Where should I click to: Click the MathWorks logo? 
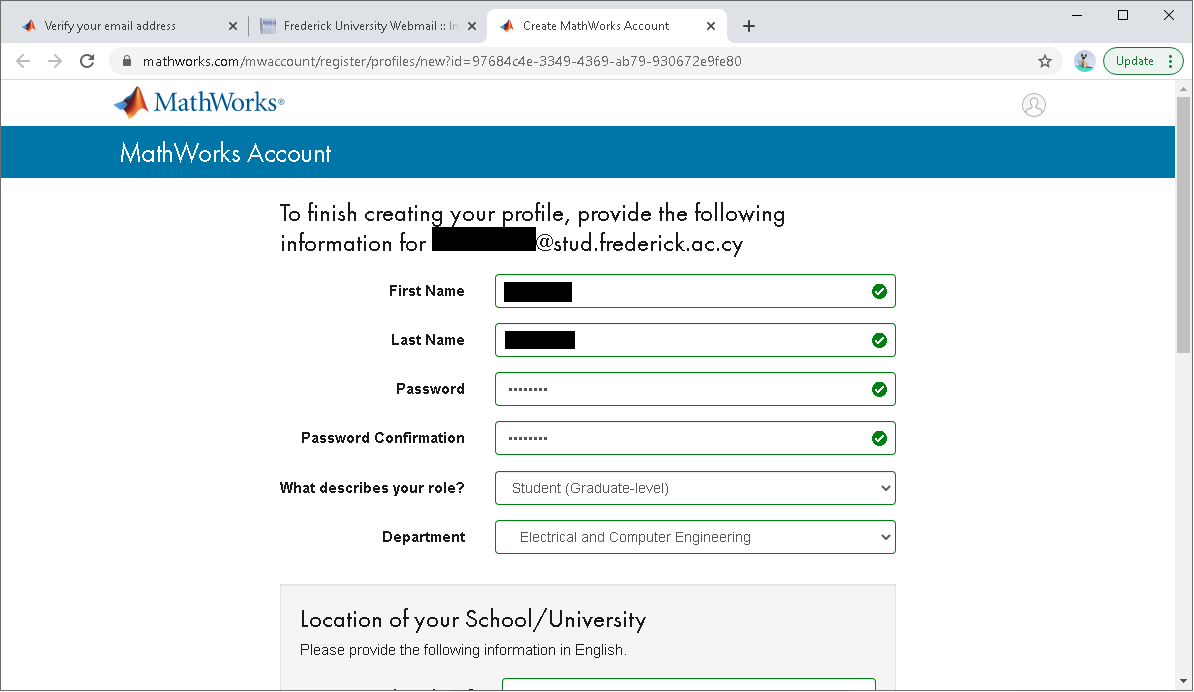pos(198,103)
